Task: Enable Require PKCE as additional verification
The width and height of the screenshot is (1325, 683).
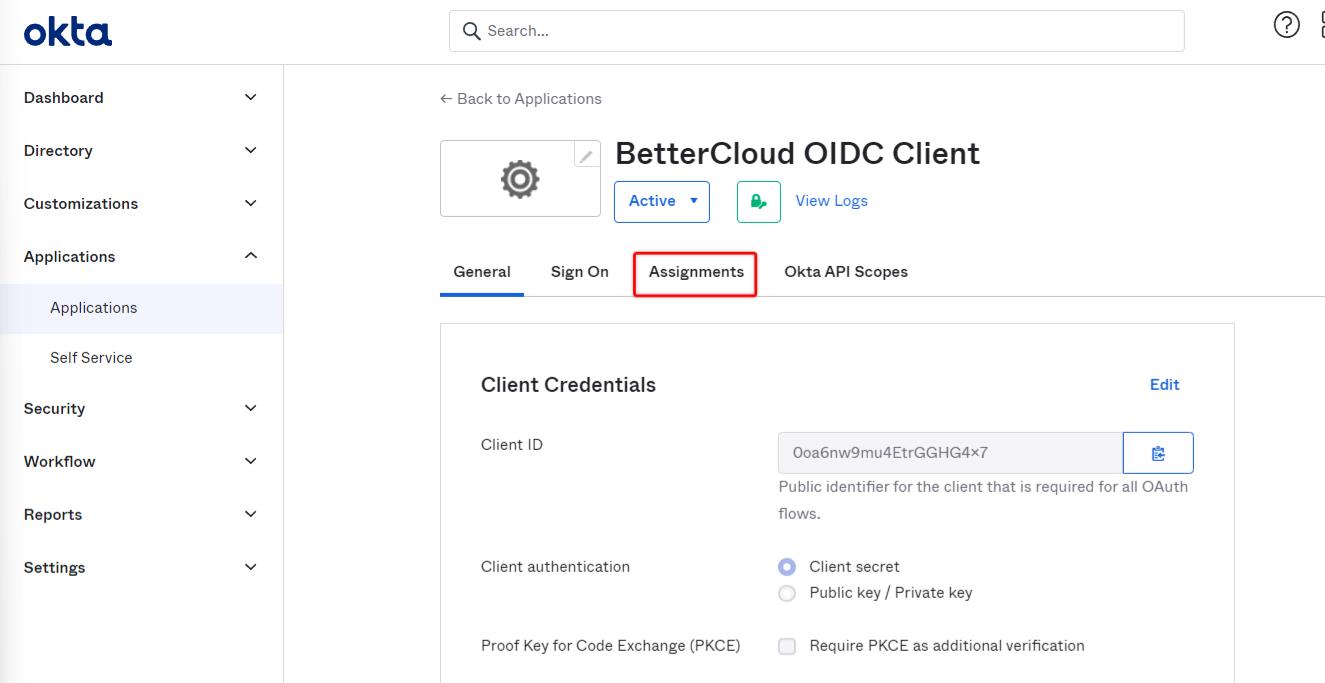Action: [x=787, y=646]
